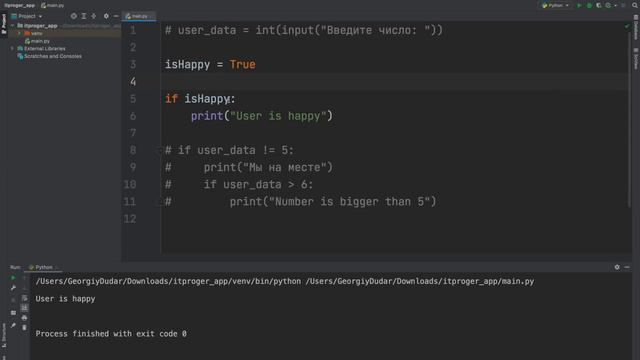
Task: Open the Project view selector dropdown
Action: tap(27, 16)
